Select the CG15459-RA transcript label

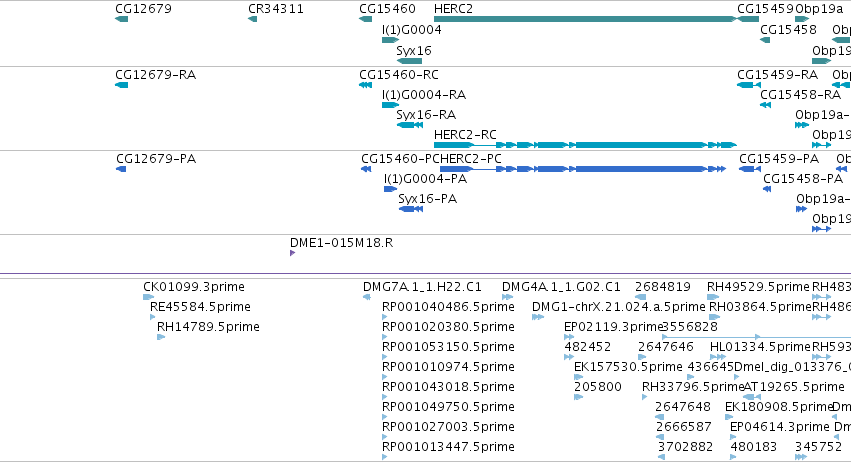[777, 75]
